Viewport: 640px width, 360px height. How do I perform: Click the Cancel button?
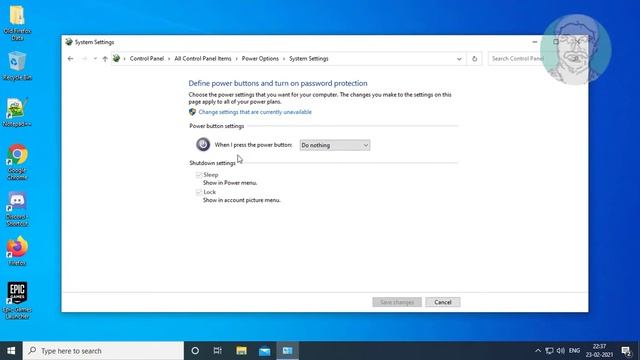pyautogui.click(x=443, y=302)
